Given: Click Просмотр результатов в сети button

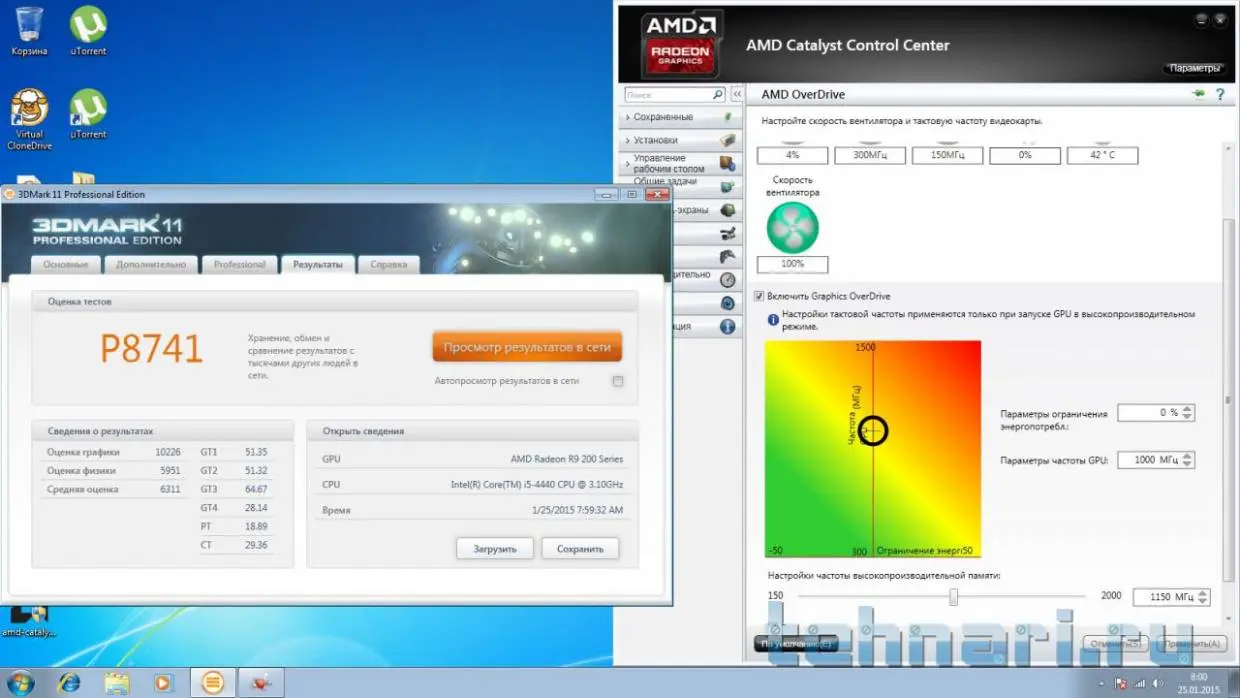Looking at the screenshot, I should [527, 347].
